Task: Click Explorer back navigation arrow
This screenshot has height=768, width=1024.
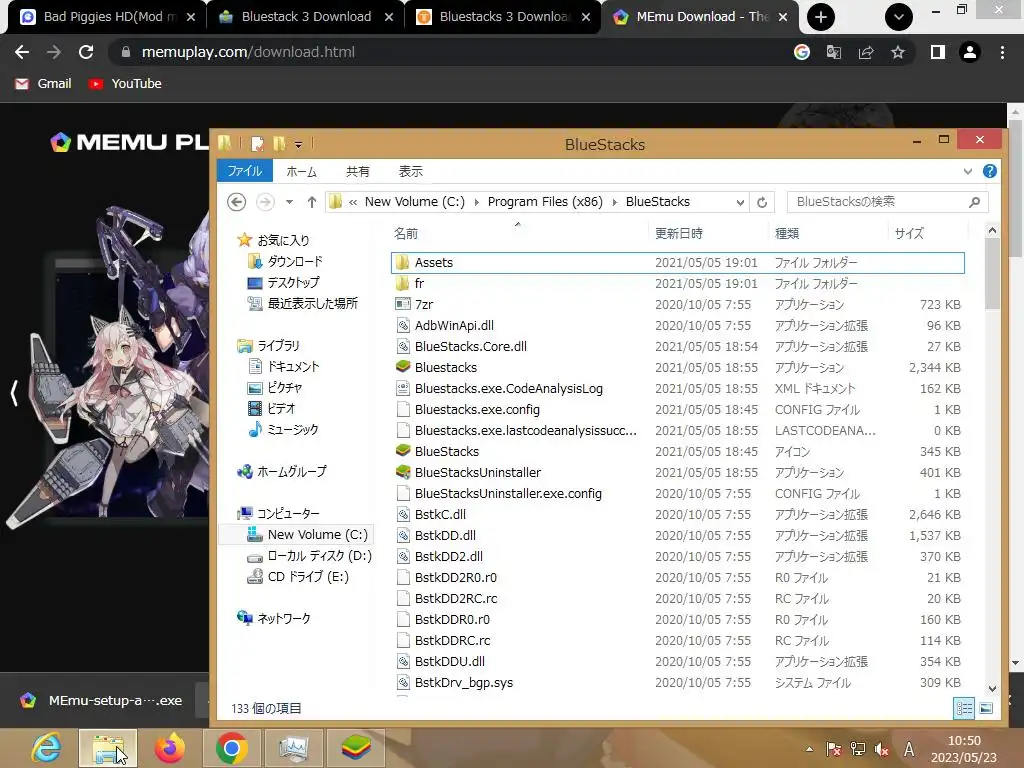Action: pyautogui.click(x=236, y=202)
